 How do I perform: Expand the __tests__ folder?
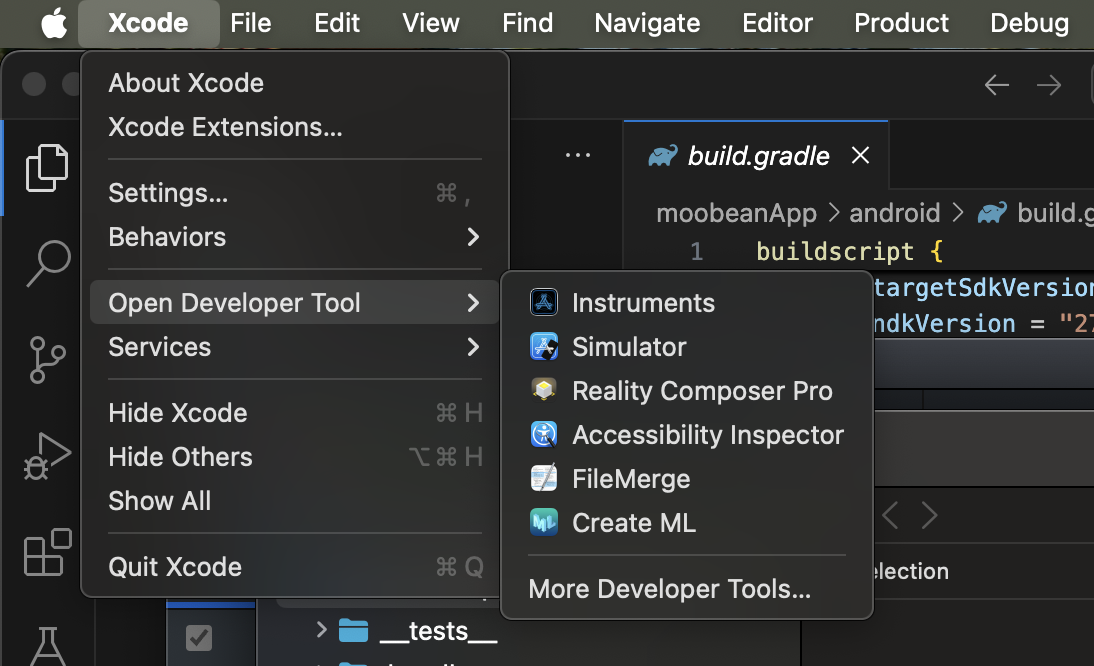pos(321,630)
